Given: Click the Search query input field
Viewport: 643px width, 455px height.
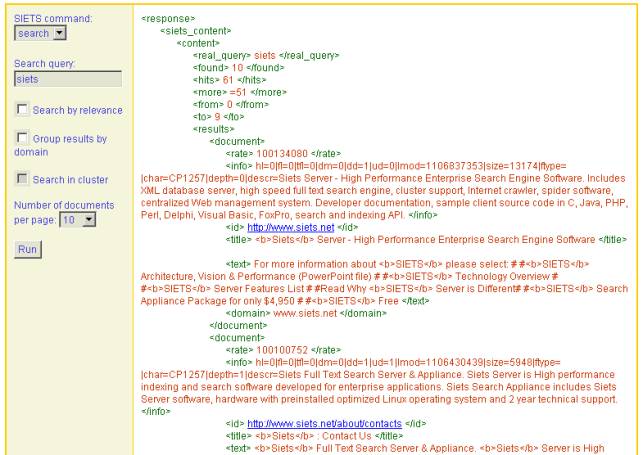Looking at the screenshot, I should click(x=68, y=79).
